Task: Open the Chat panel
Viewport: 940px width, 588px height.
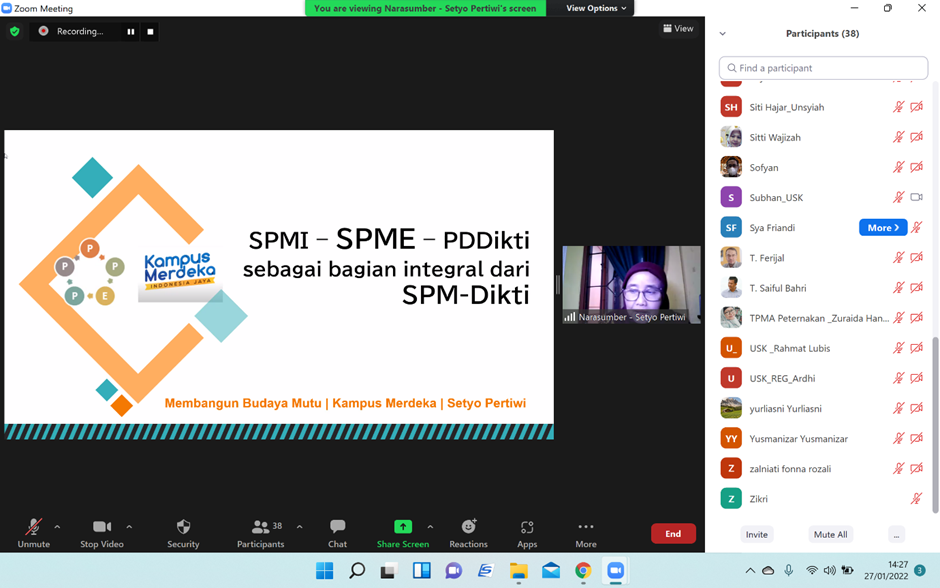Action: pos(338,533)
